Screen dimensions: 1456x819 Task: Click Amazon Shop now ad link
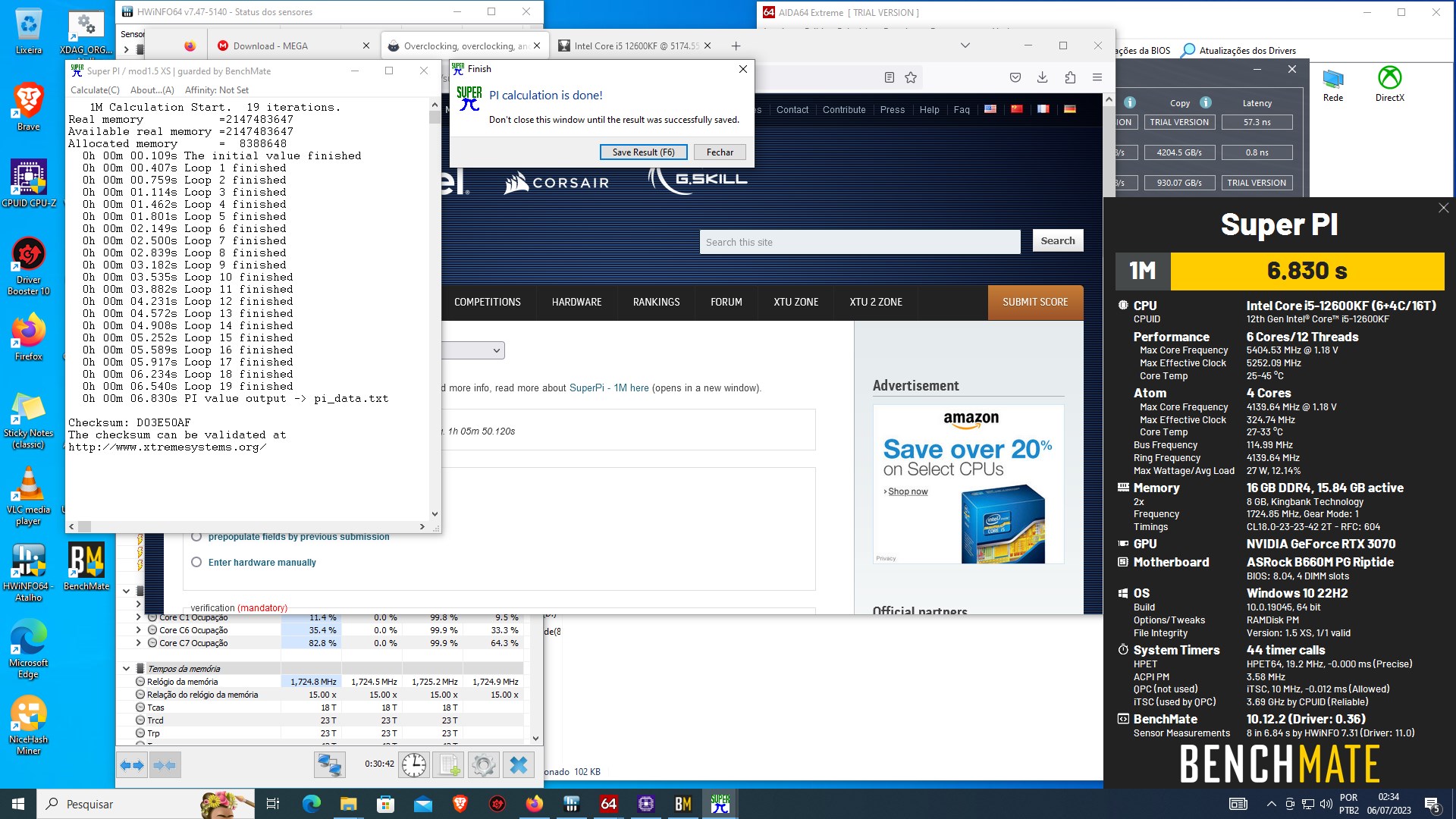point(907,491)
